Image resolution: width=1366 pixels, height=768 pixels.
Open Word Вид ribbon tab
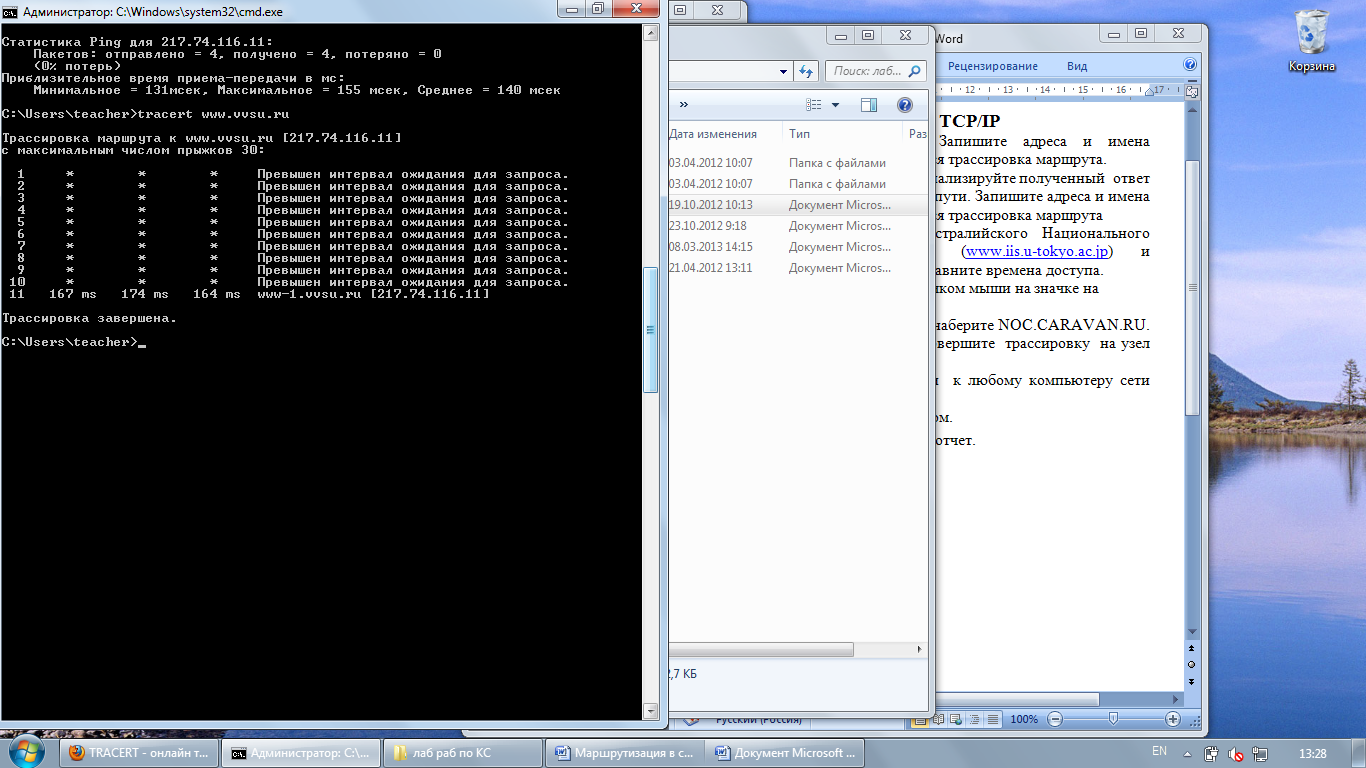coord(1077,66)
